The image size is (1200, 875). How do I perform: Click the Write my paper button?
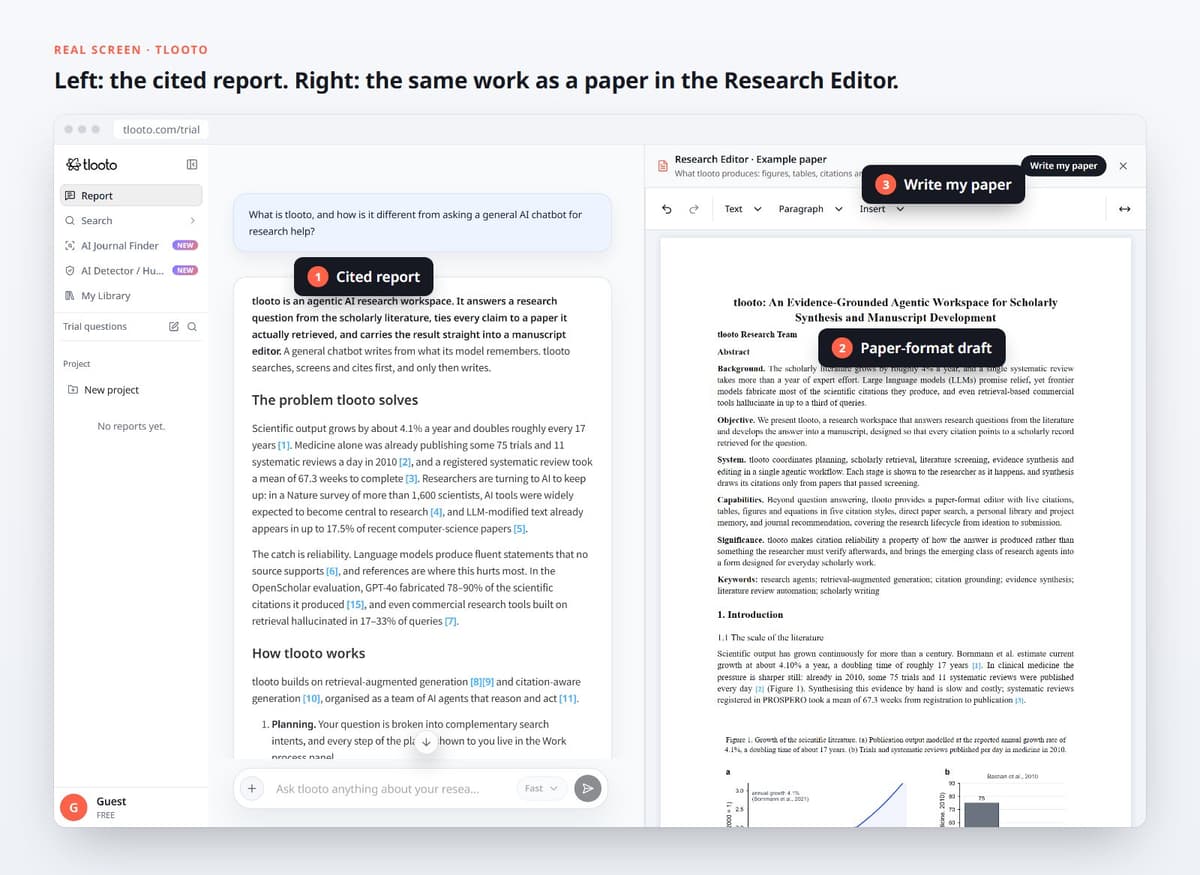1063,165
